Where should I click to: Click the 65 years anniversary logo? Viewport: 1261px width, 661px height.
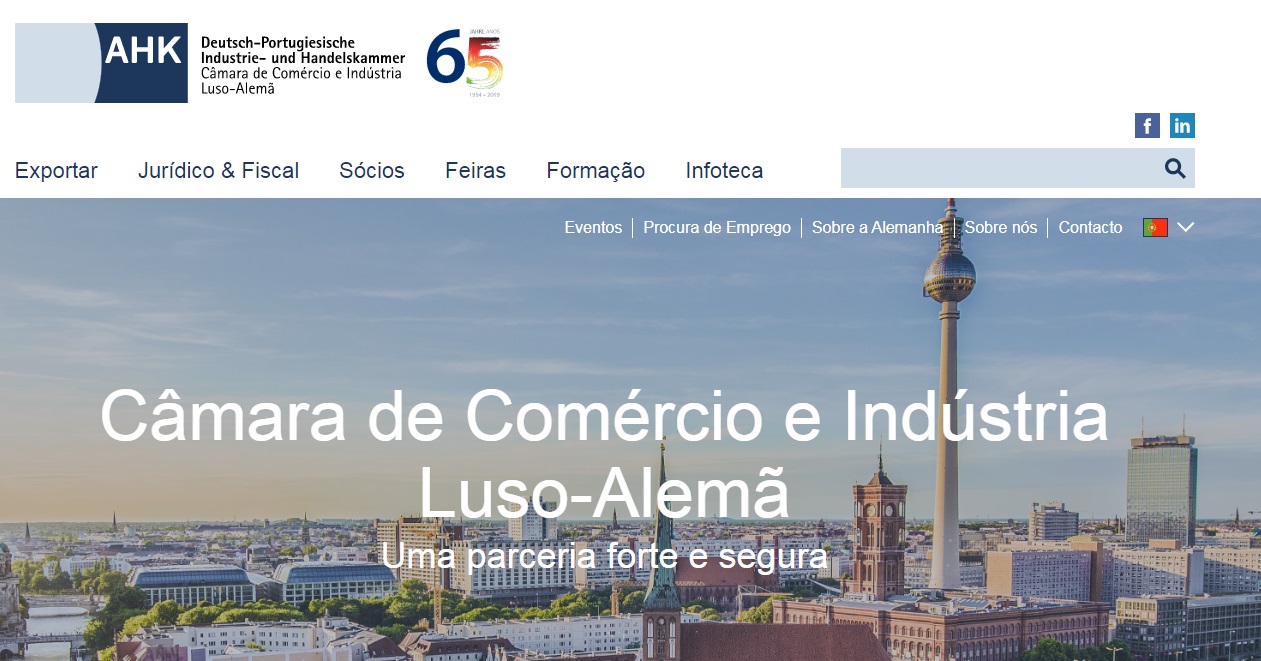coord(465,62)
